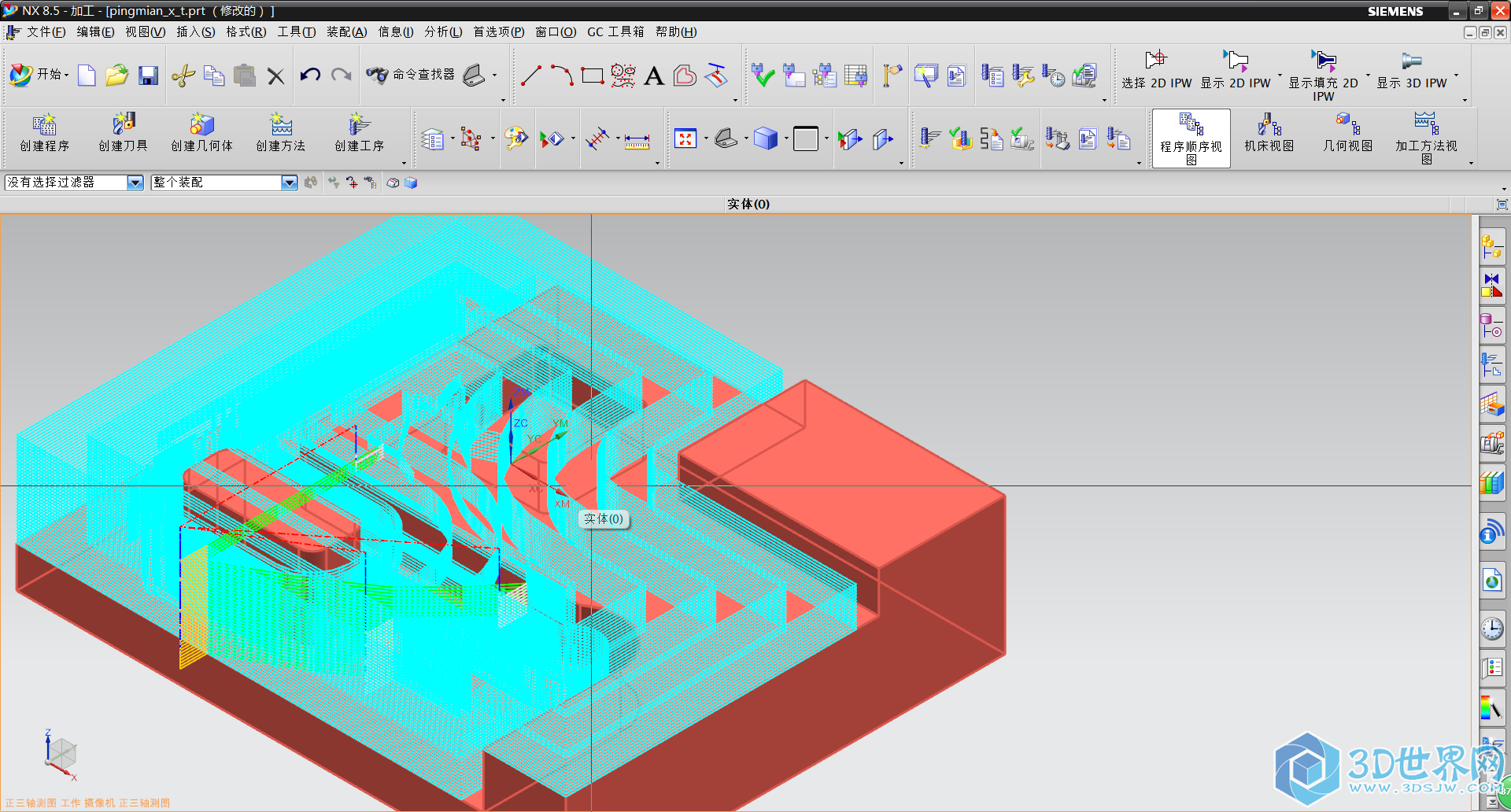This screenshot has height=812, width=1511.
Task: Open the color palette sidebar tab
Action: pos(1491,707)
